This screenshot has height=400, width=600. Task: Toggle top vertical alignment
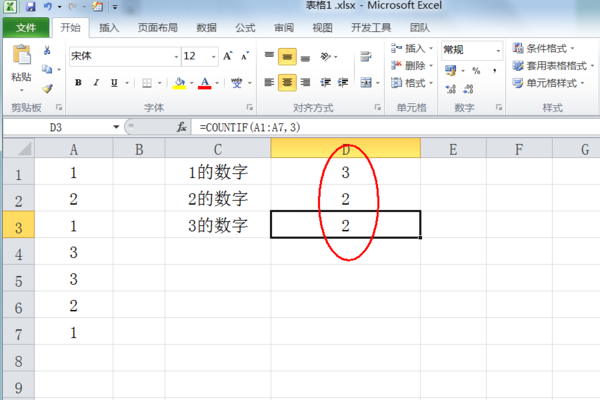pos(269,57)
